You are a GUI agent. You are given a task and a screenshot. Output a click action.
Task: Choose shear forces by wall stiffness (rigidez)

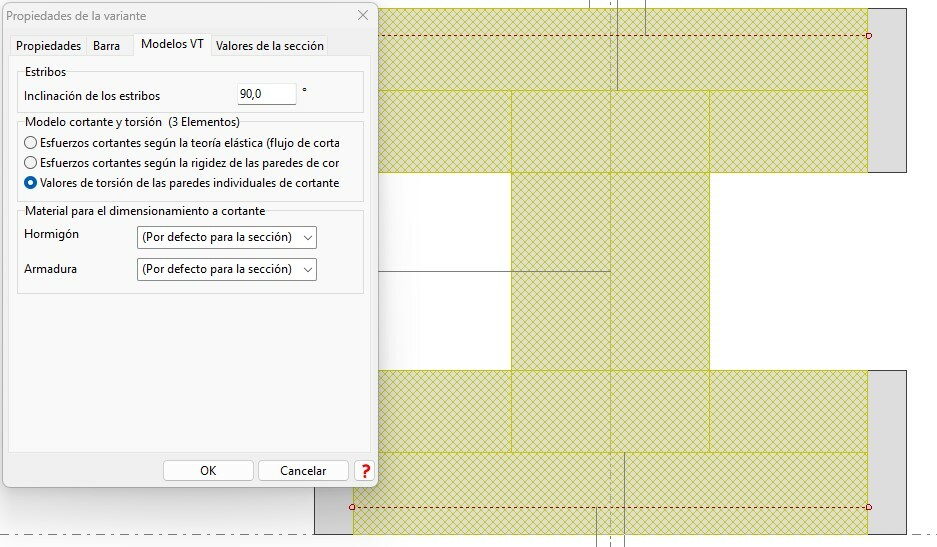pos(31,163)
